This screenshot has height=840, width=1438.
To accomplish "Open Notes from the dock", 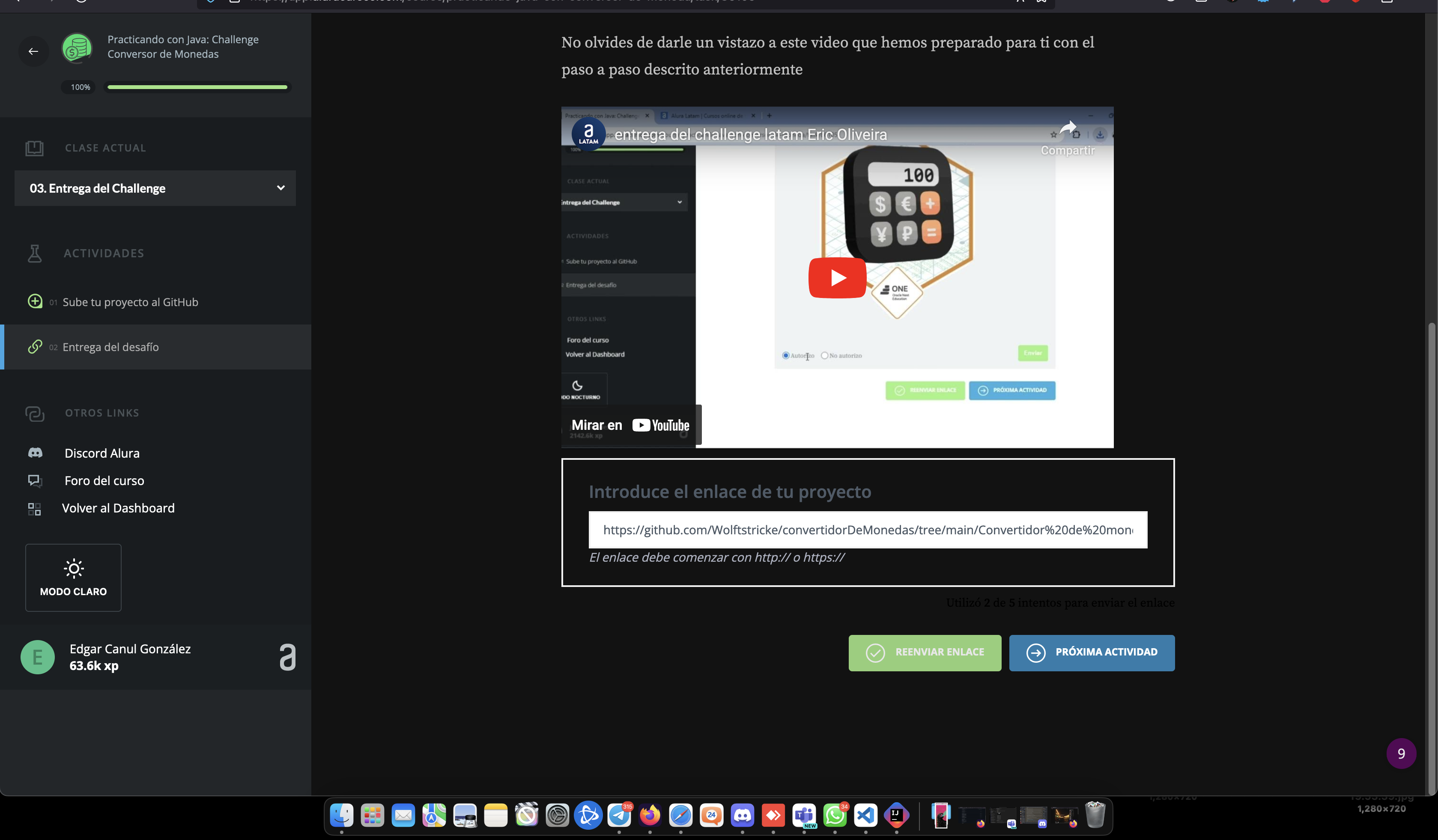I will pos(496,815).
